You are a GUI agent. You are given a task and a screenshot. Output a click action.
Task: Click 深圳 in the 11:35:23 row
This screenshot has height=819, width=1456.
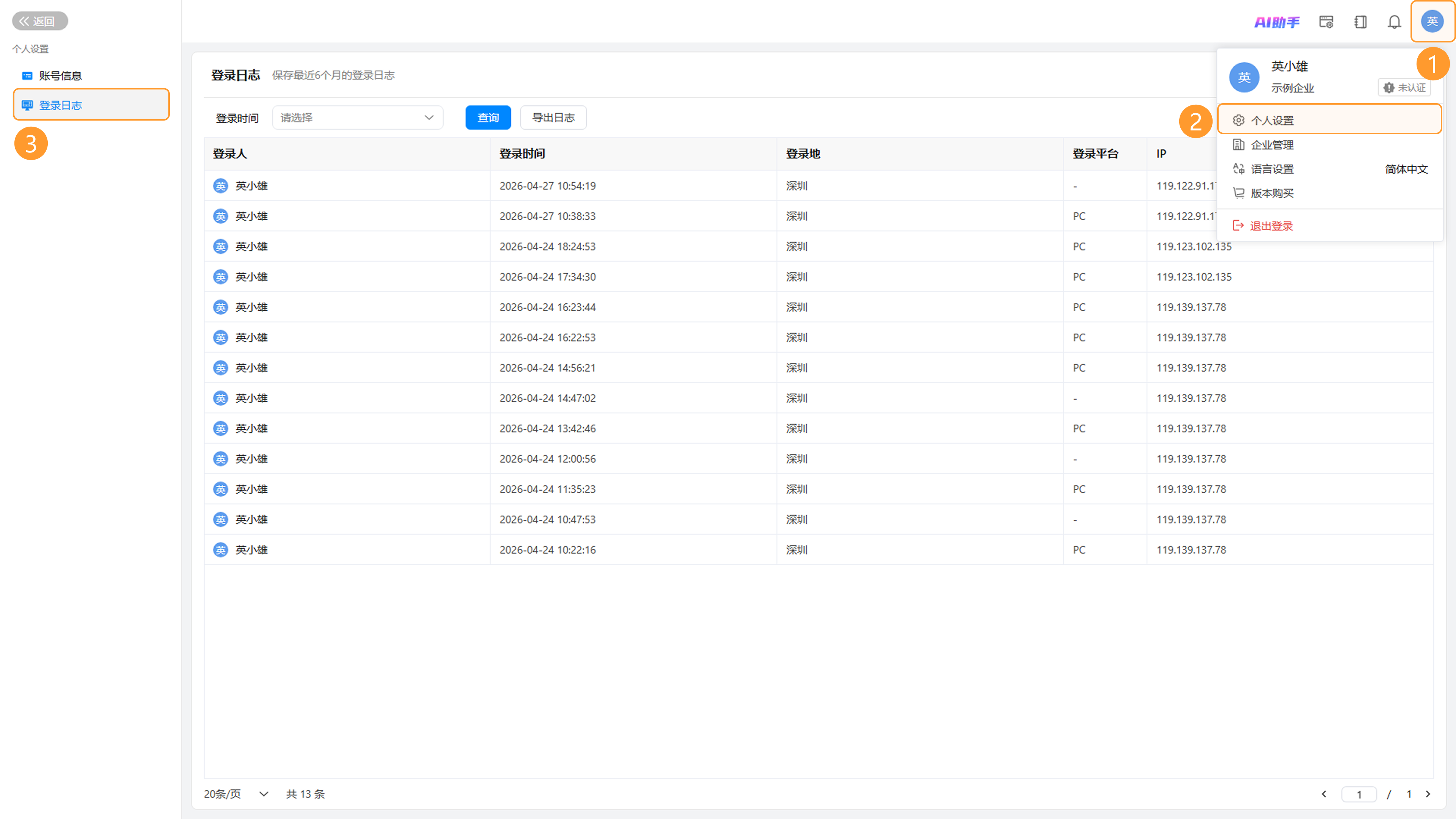796,490
